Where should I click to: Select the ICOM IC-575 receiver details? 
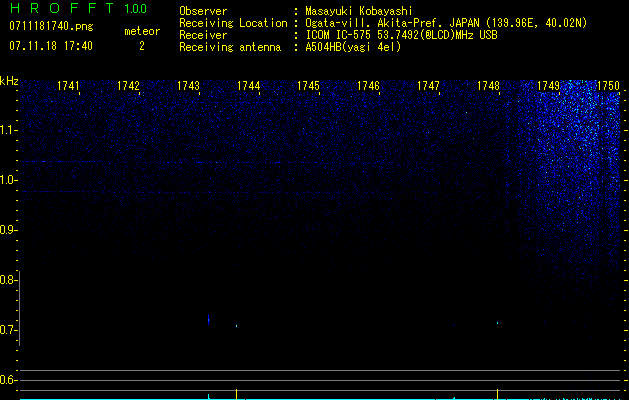(x=401, y=35)
